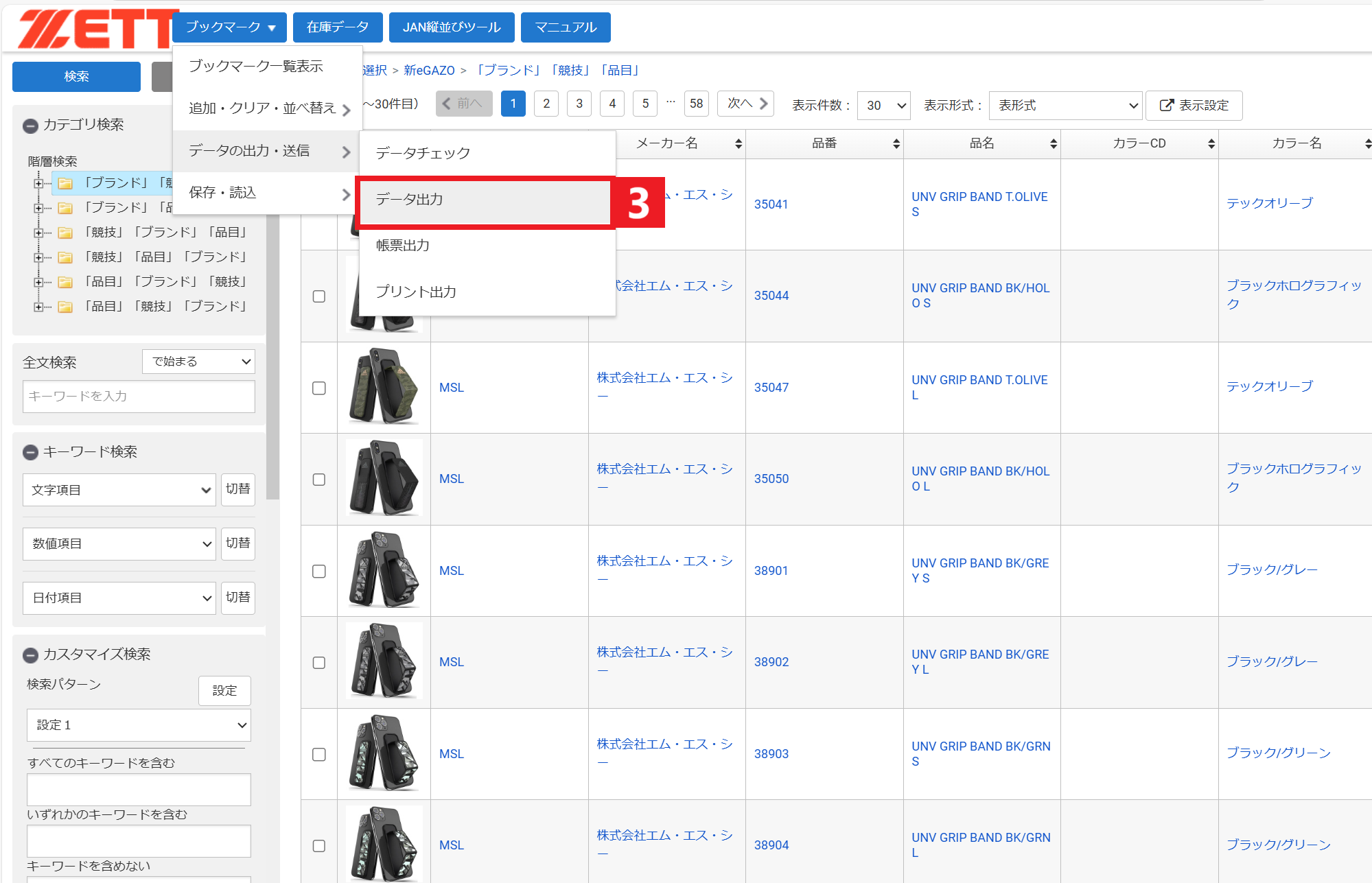Select the checkbox for item 38903

pyautogui.click(x=319, y=755)
